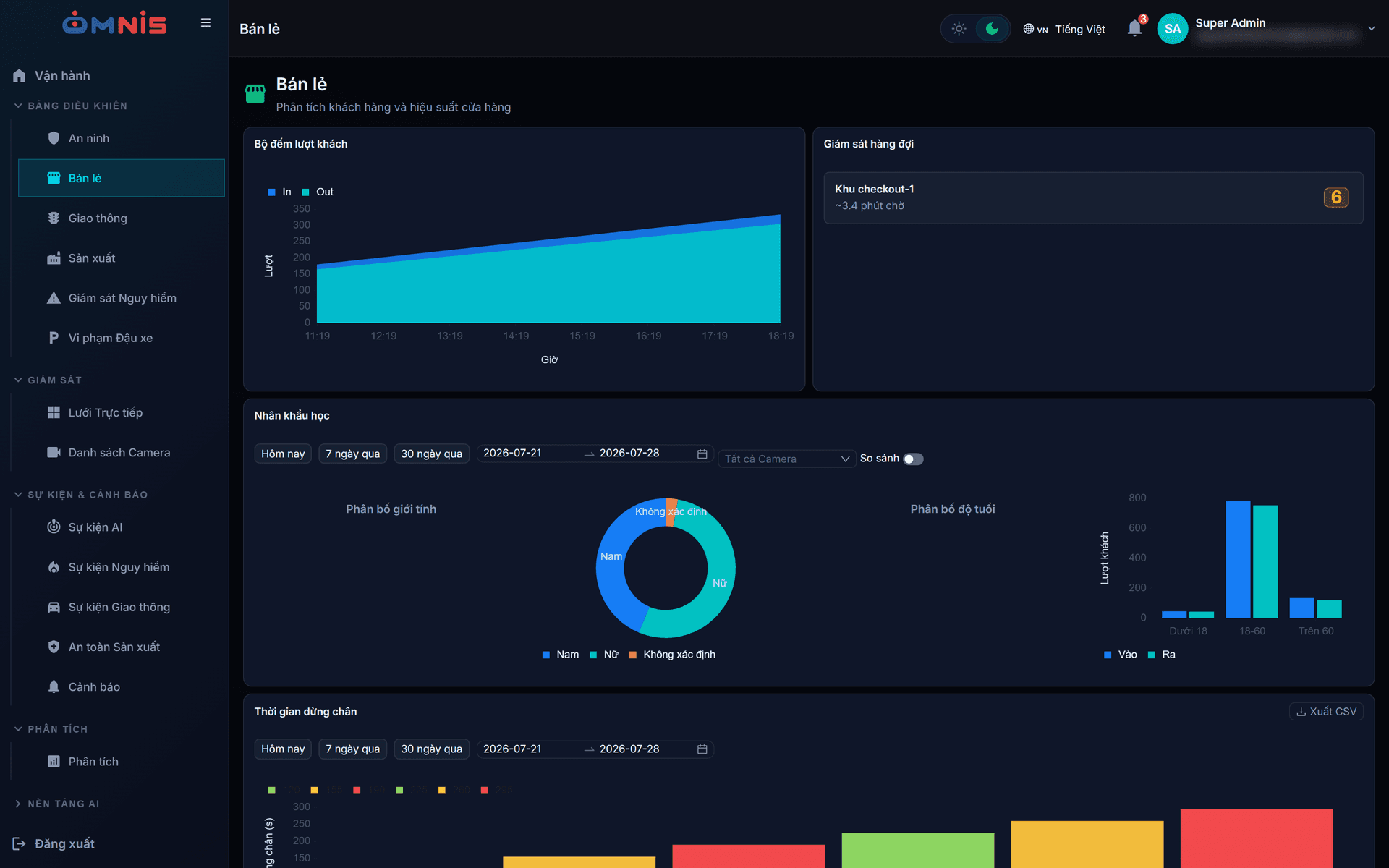Select 30 ngày qua in Nhân khẩu học
This screenshot has height=868, width=1389.
coord(431,454)
